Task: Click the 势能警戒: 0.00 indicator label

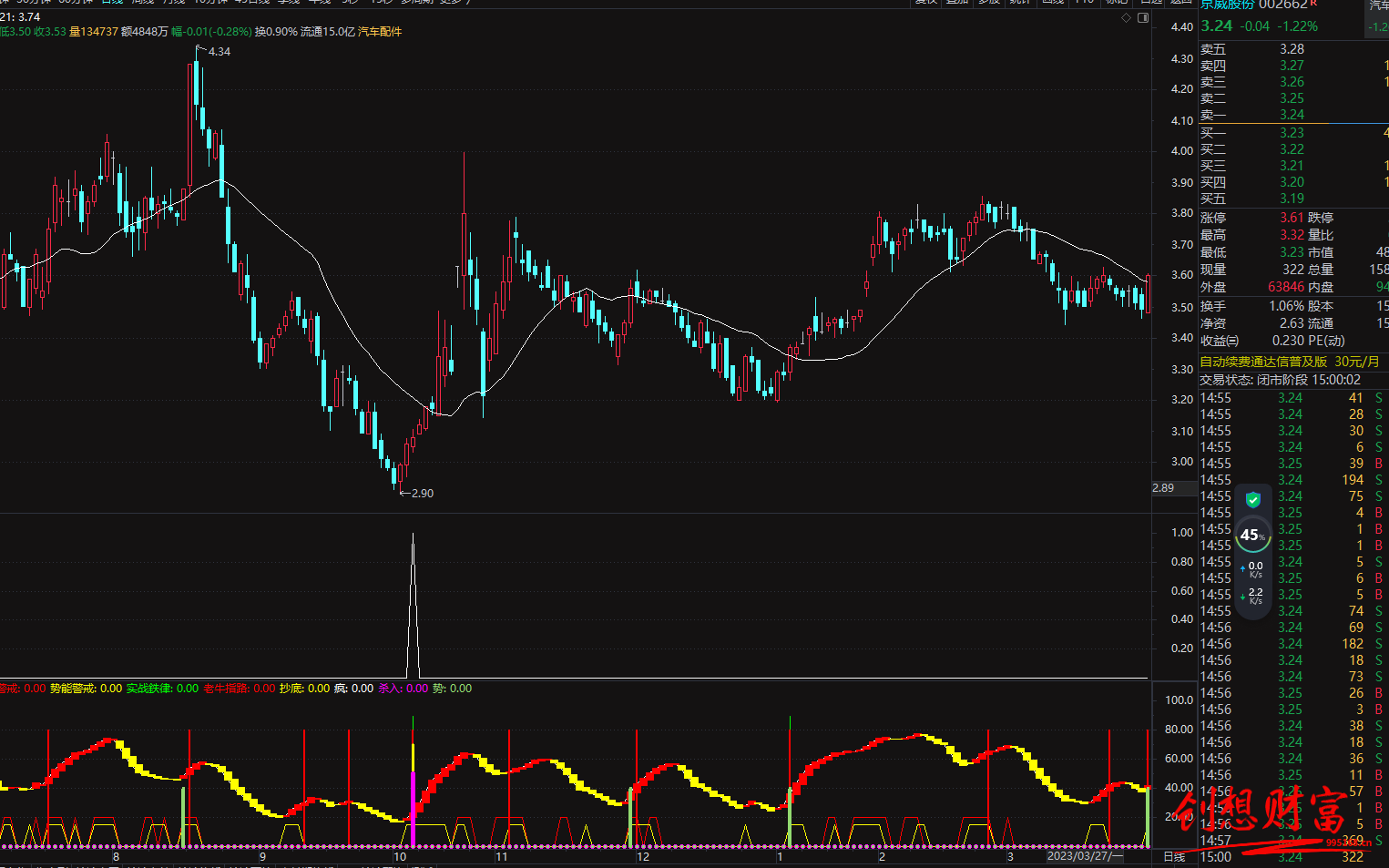Action: pyautogui.click(x=86, y=689)
